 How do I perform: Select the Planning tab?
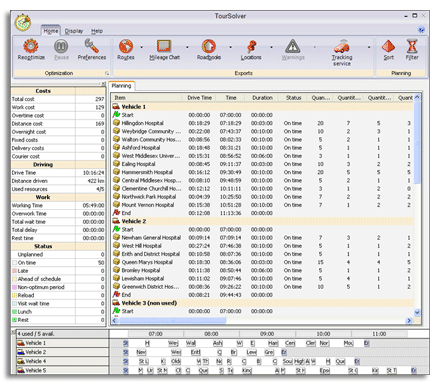[x=121, y=86]
